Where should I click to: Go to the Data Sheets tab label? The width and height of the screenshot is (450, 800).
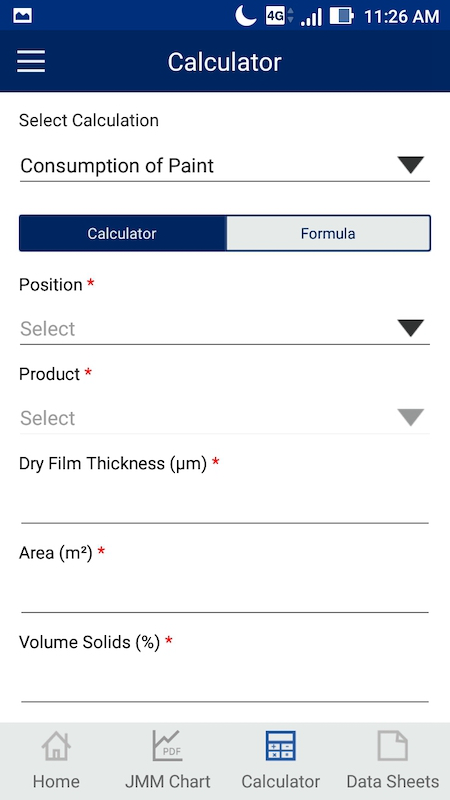point(392,781)
